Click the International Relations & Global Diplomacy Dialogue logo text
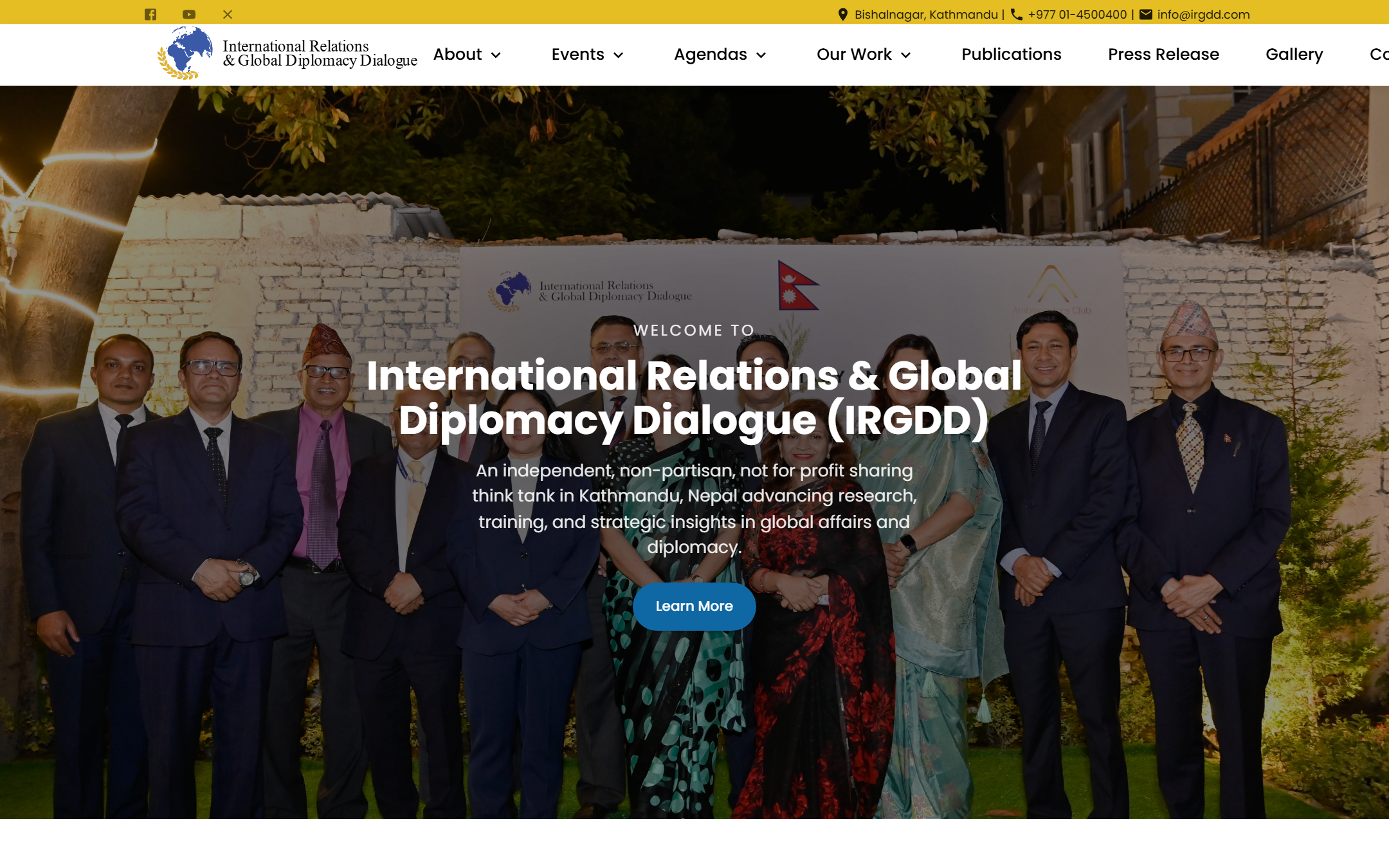1389x868 pixels. [x=320, y=53]
